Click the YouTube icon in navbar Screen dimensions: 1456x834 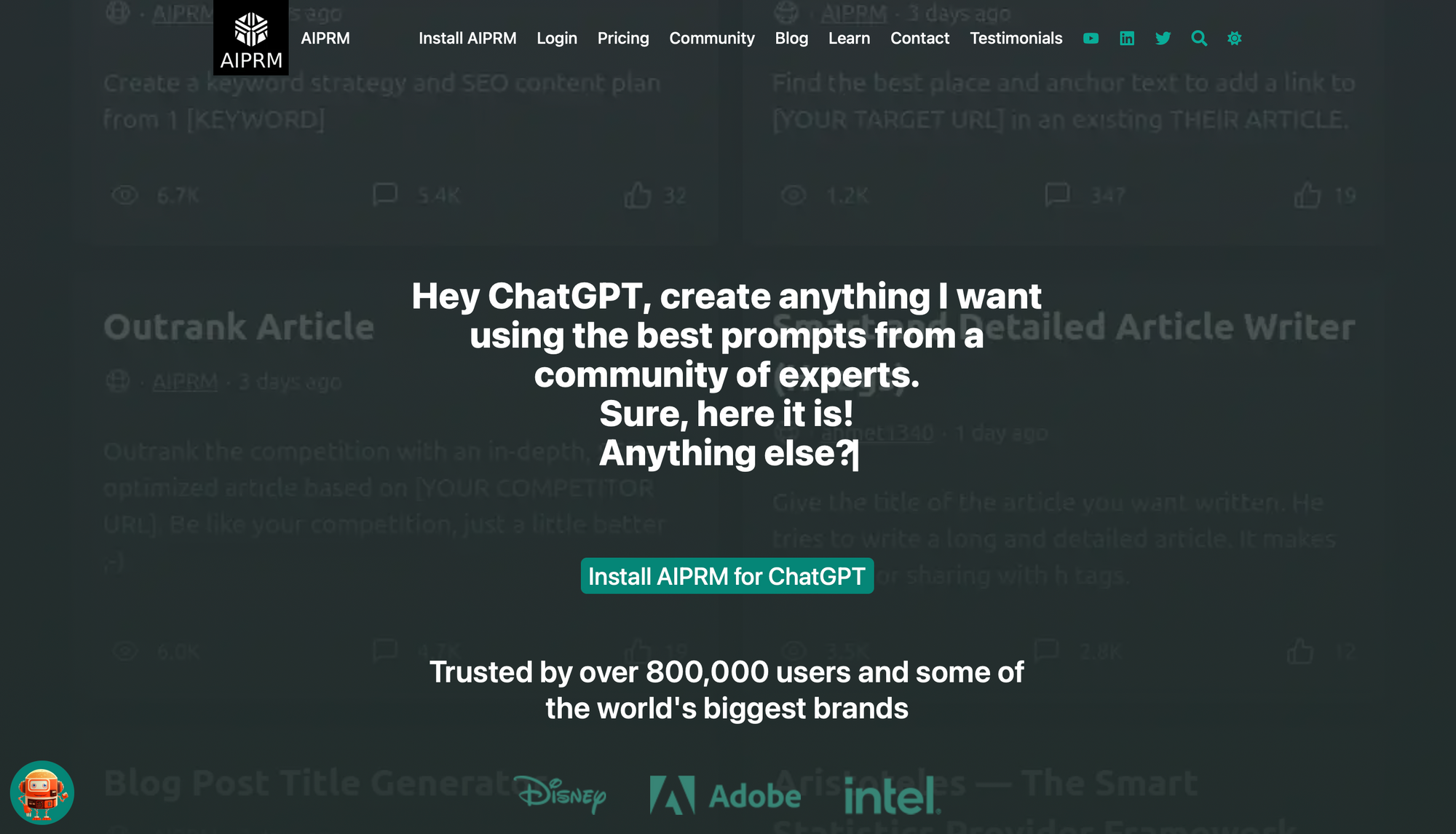point(1091,38)
